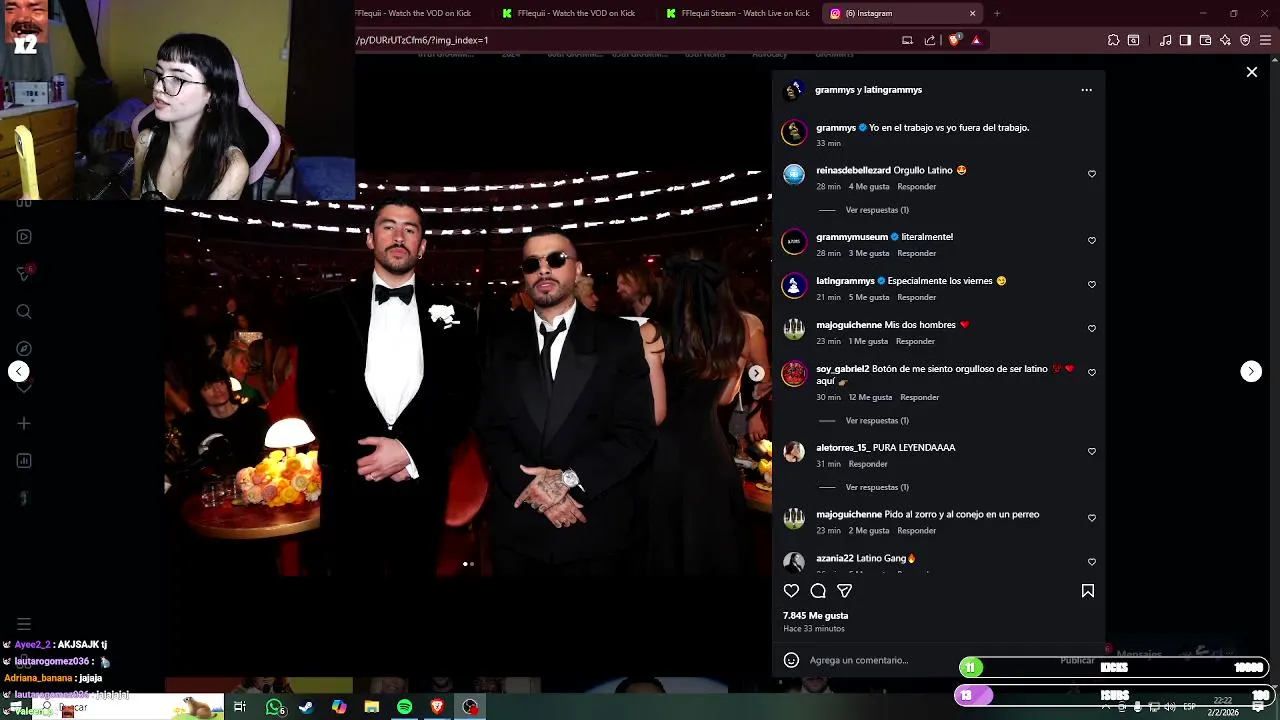The image size is (1280, 720).
Task: Expand replies under reinasdebellezard comment
Action: click(x=877, y=210)
